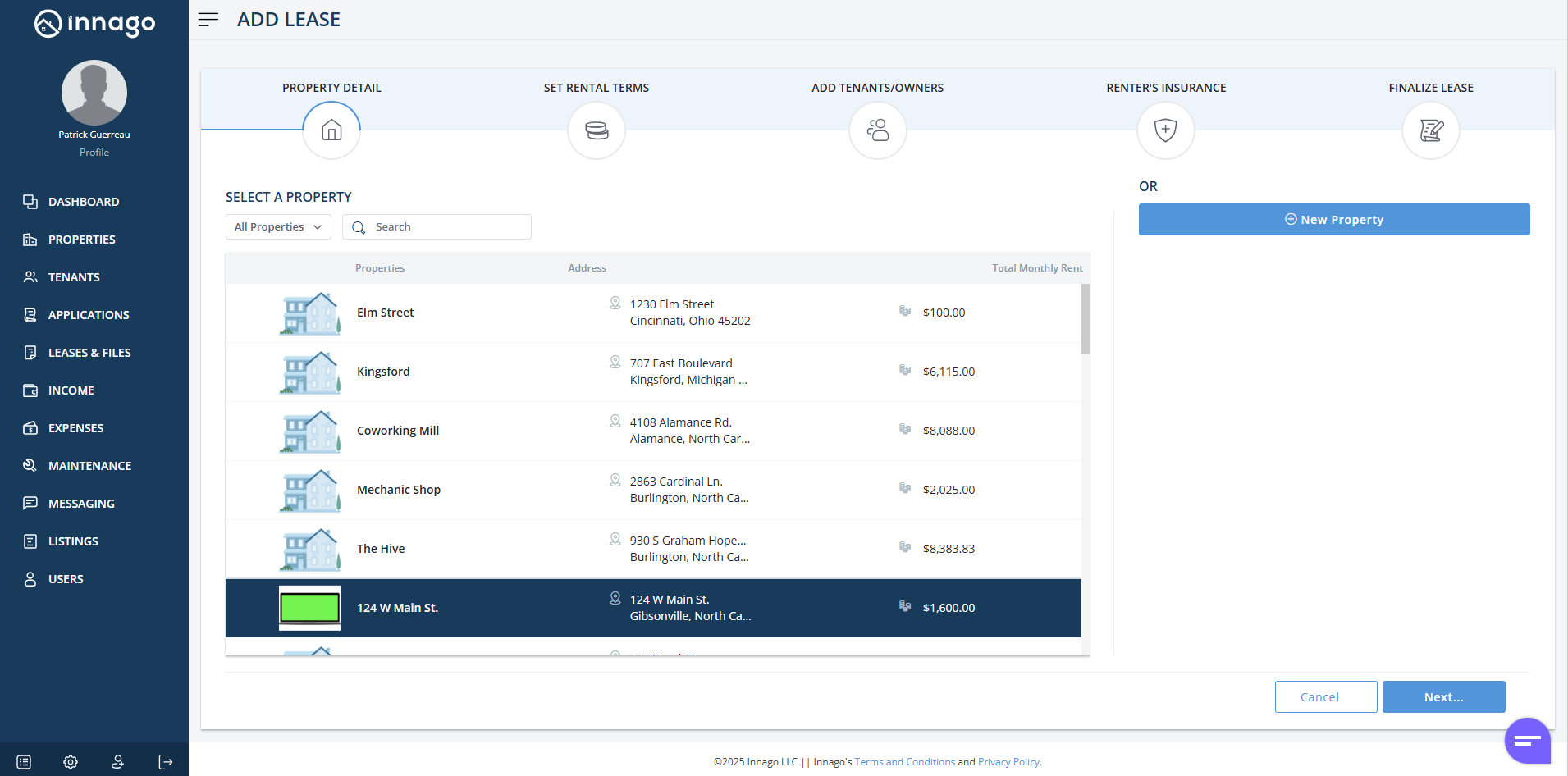
Task: Click the Set Rental Terms coins icon
Action: click(597, 130)
